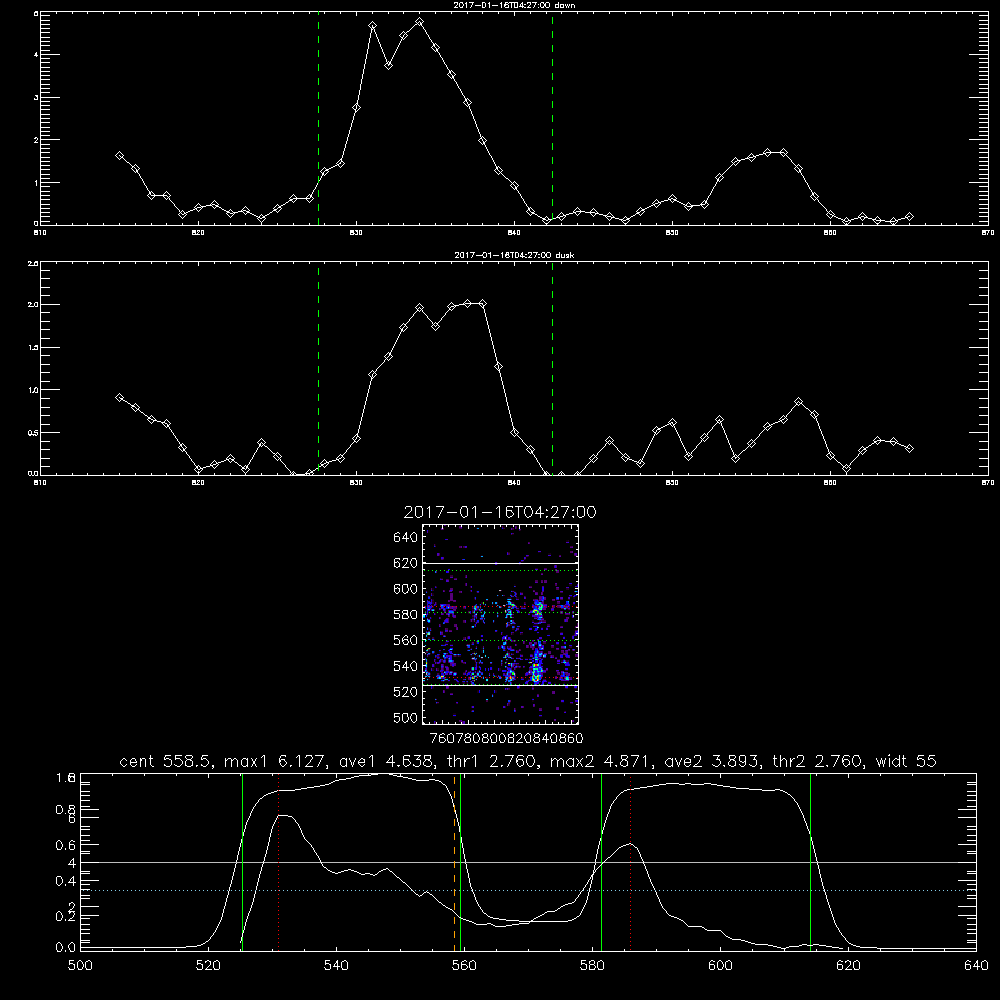Viewport: 1000px width, 1000px height.
Task: Open the spectrogram image thumbnail
Action: 501,624
